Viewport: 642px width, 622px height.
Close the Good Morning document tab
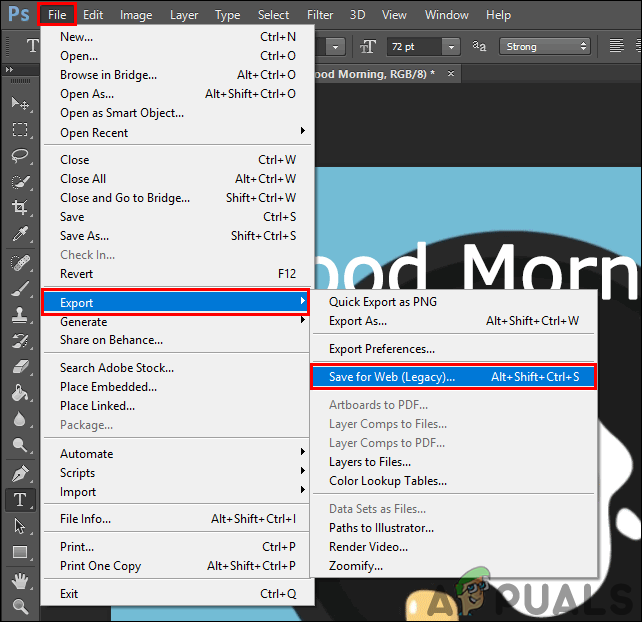451,74
